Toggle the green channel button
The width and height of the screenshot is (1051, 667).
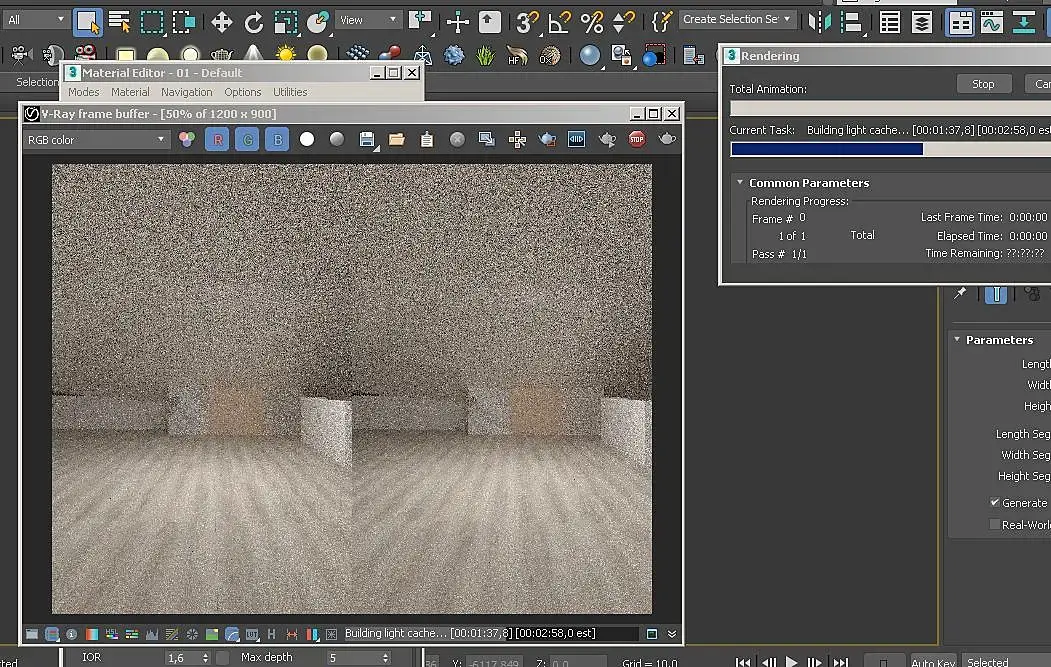pos(247,140)
